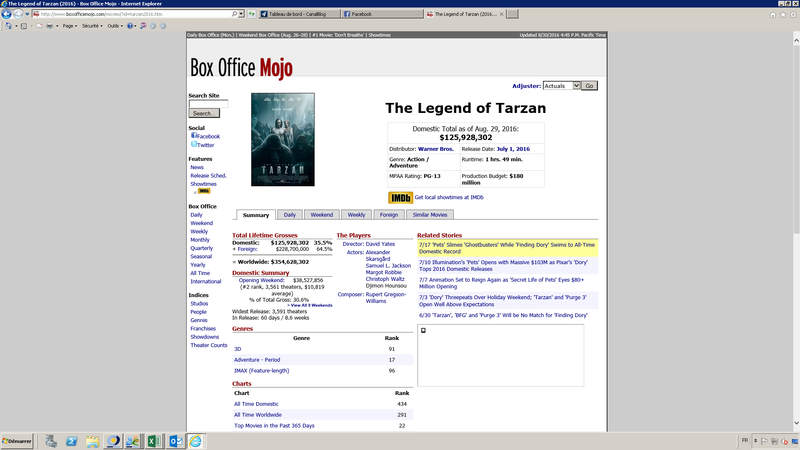This screenshot has height=450, width=800.
Task: Select the Summary tab
Action: point(256,215)
